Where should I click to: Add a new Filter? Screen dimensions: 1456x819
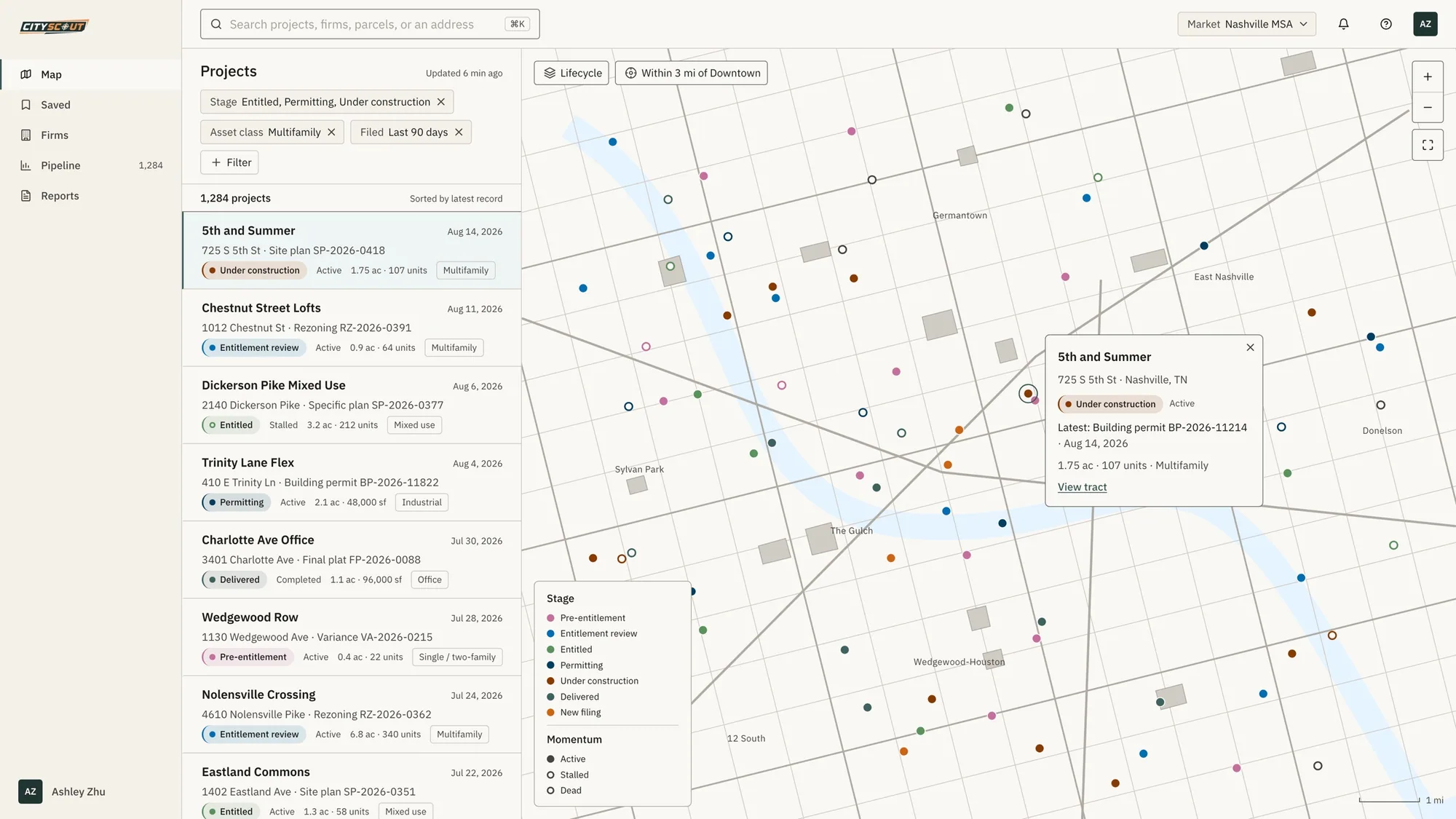tap(229, 162)
